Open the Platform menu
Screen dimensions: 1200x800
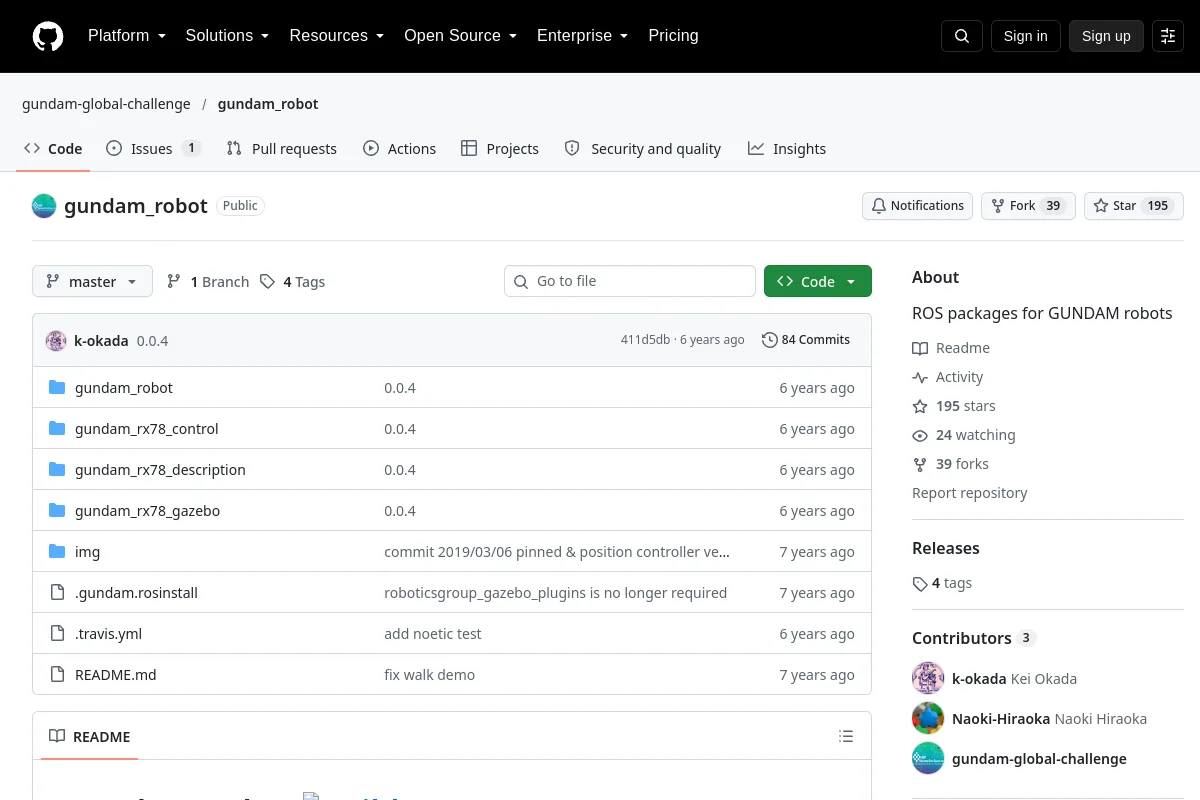[x=127, y=36]
